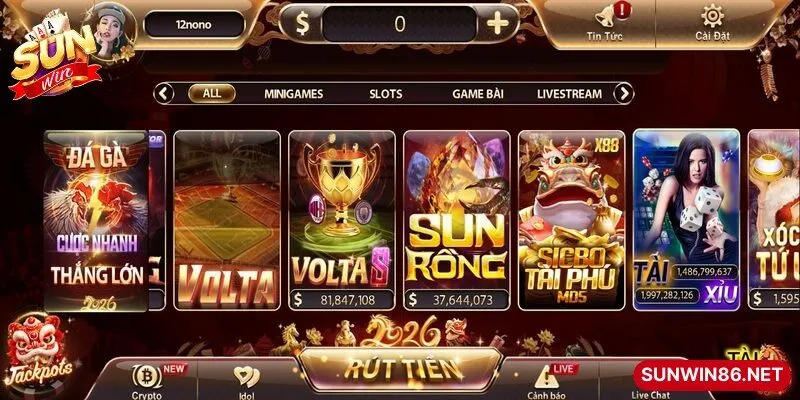The image size is (800, 400).
Task: Open the Idol heart icon
Action: pos(246,377)
